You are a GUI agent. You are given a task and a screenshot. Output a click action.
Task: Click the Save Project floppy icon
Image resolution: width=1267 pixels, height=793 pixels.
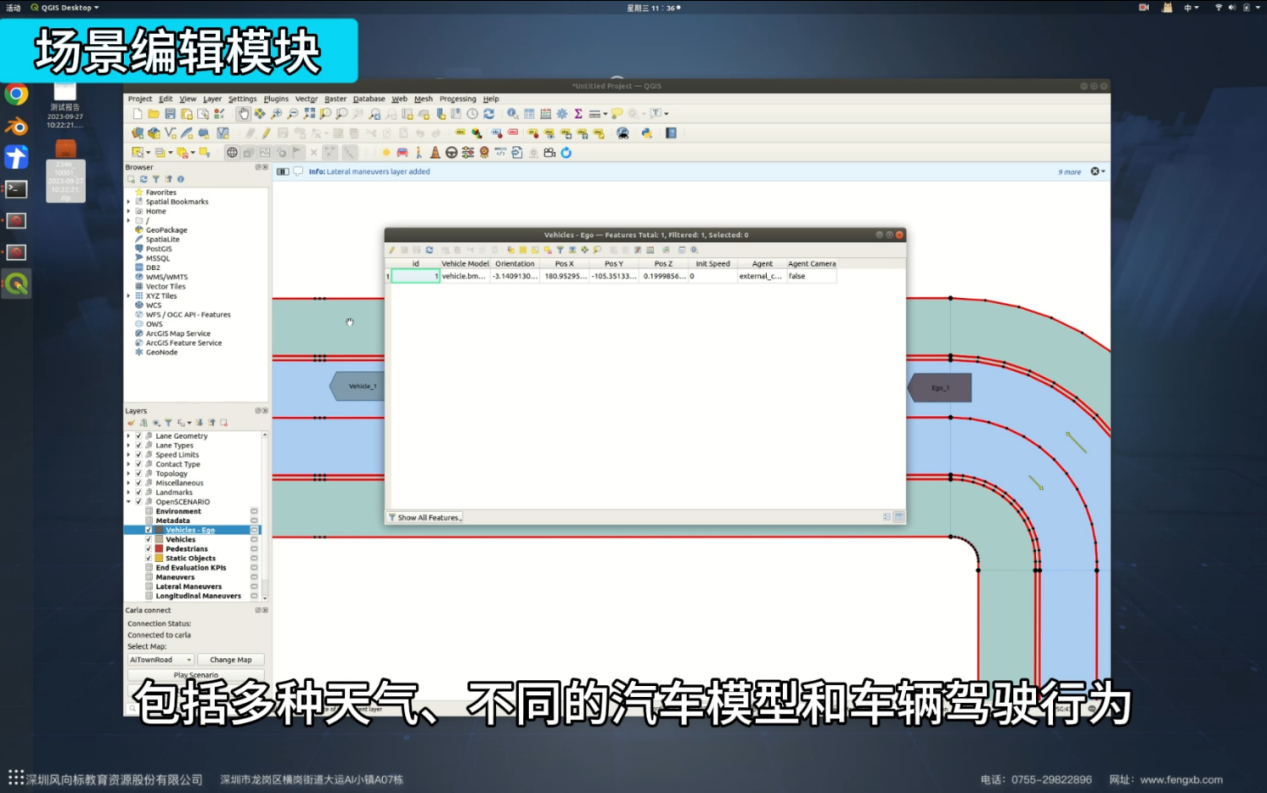click(x=170, y=114)
